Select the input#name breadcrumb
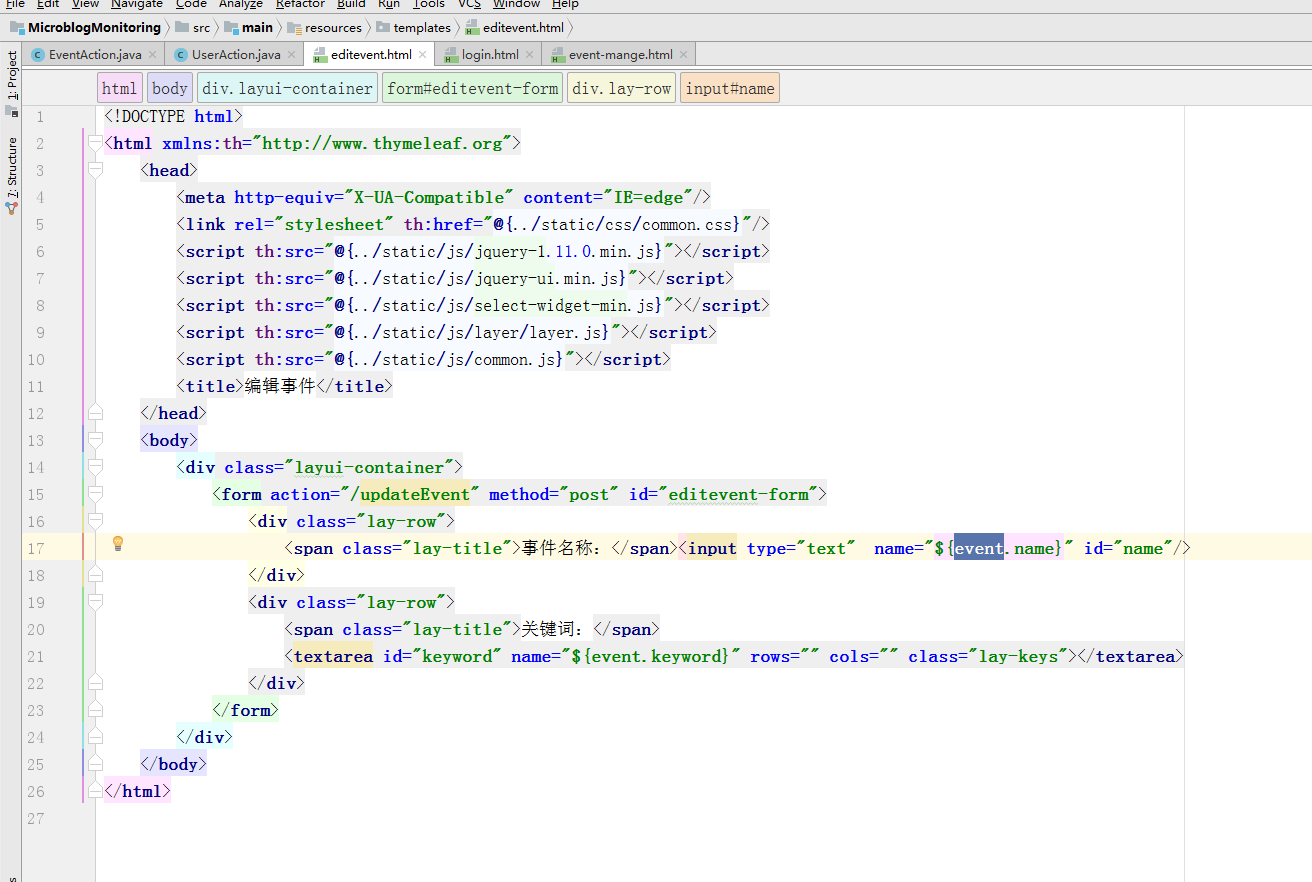The image size is (1312, 882). click(730, 88)
